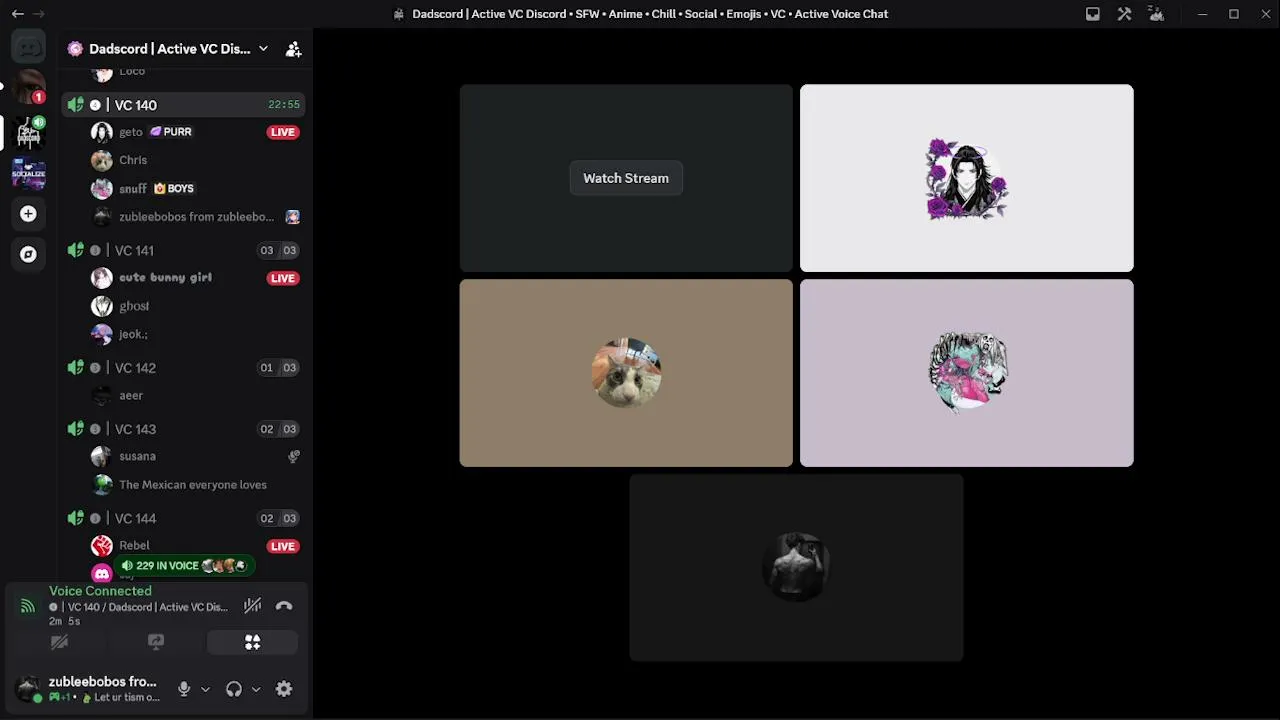Click geto's LIVE stream badge
The image size is (1280, 720).
coord(283,132)
